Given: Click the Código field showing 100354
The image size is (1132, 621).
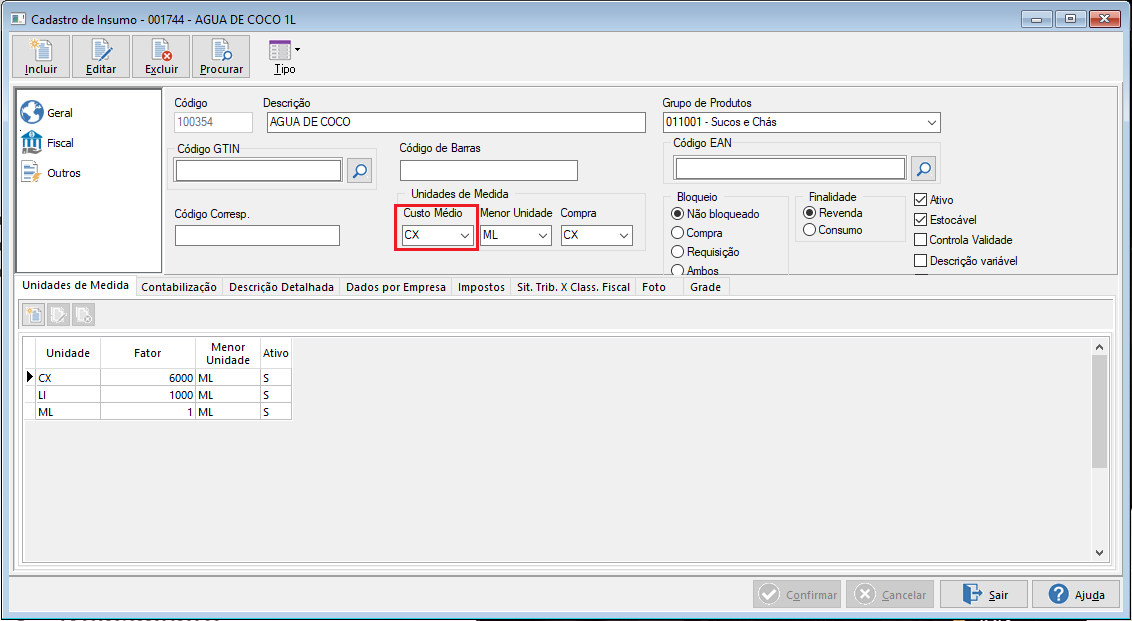Looking at the screenshot, I should coord(214,123).
